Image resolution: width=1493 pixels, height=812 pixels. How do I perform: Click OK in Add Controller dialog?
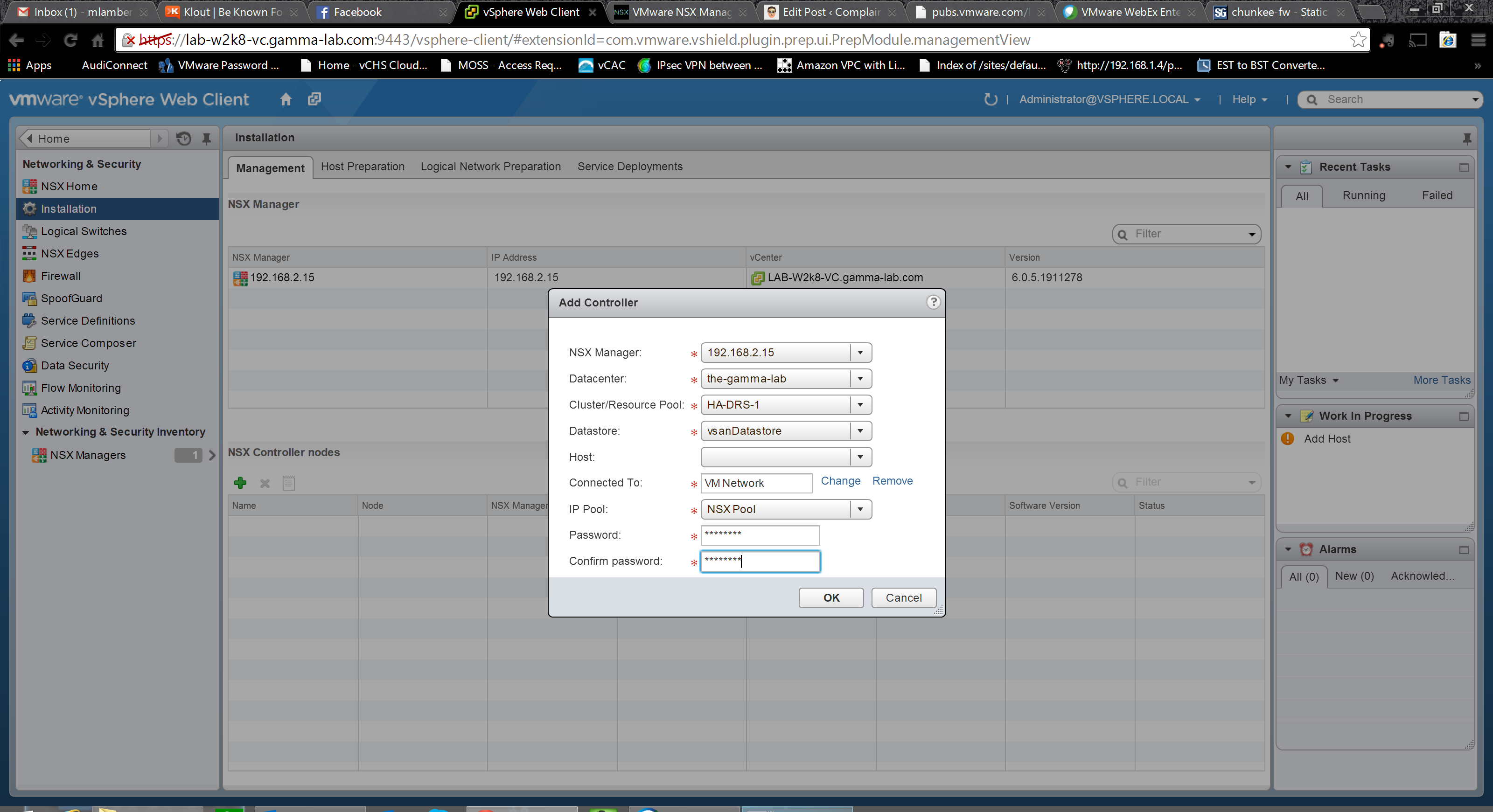pyautogui.click(x=830, y=598)
